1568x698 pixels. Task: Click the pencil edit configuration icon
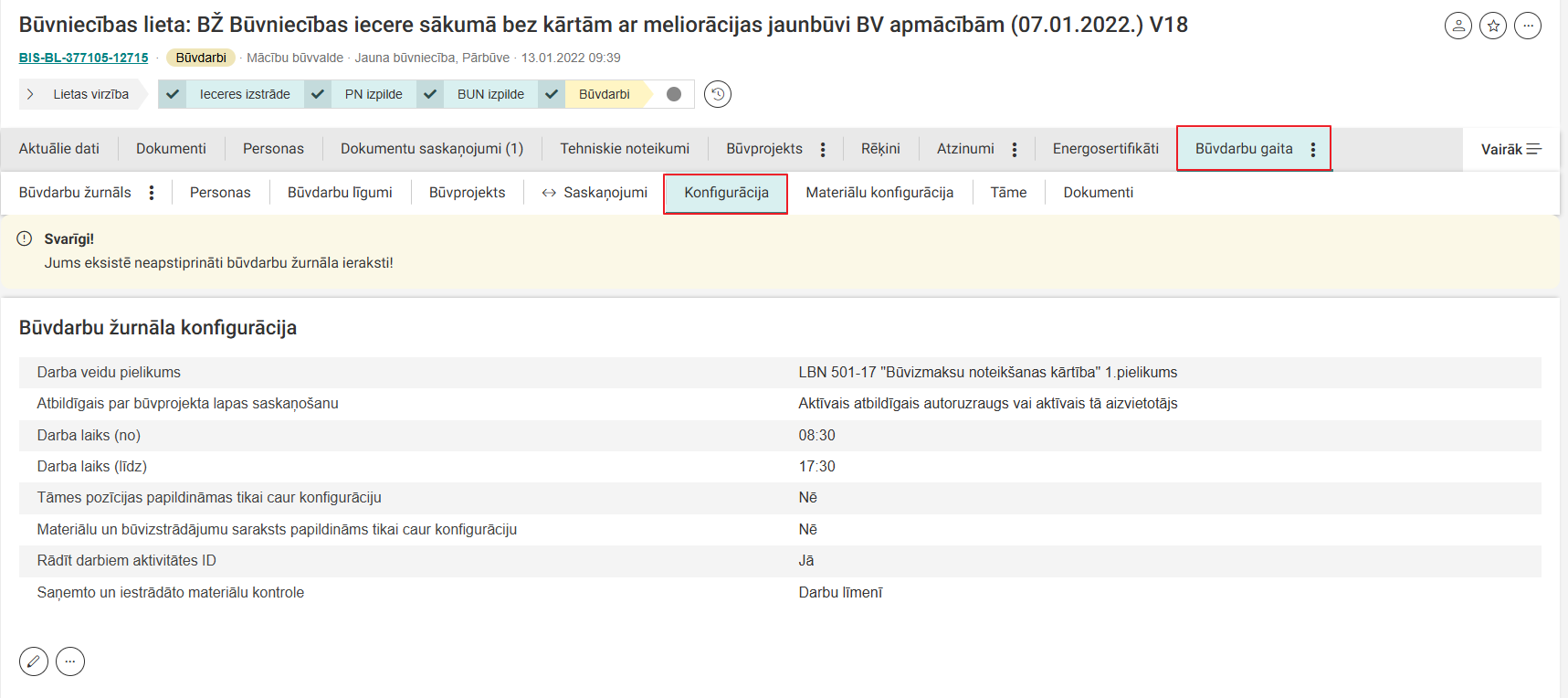(x=34, y=661)
